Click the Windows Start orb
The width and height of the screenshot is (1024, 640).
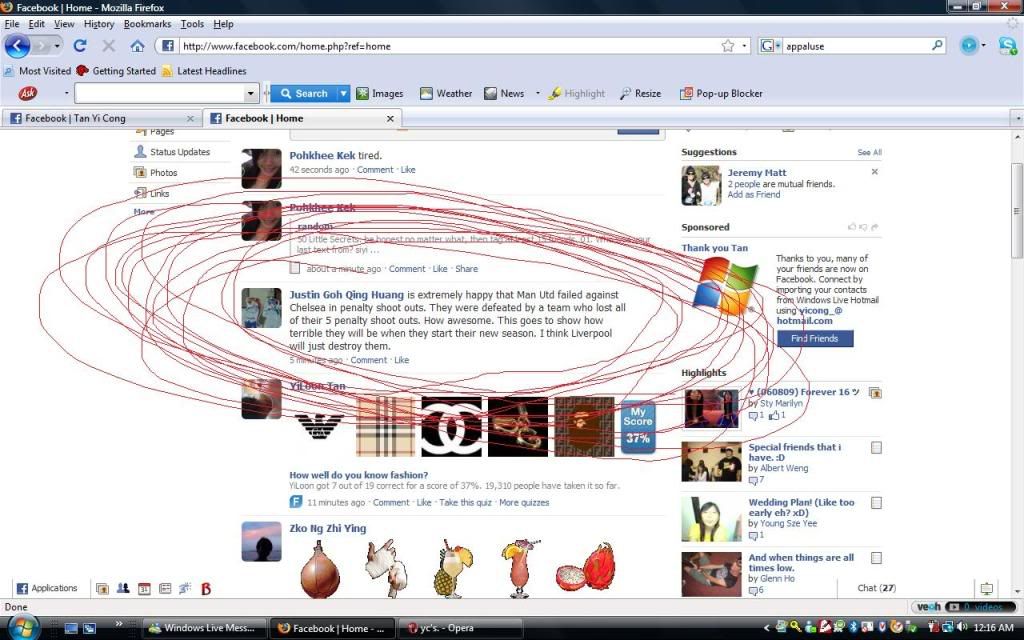(x=24, y=628)
